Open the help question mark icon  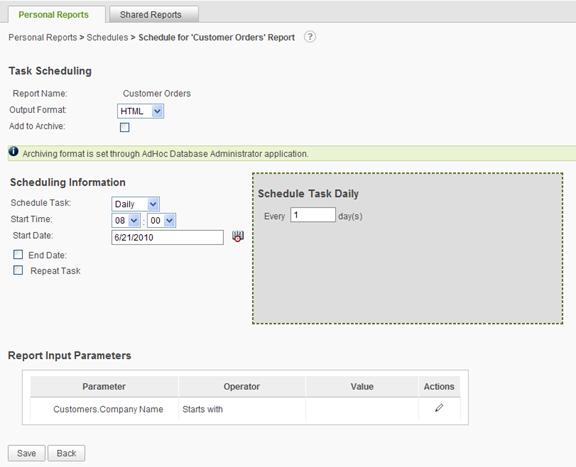tap(310, 37)
